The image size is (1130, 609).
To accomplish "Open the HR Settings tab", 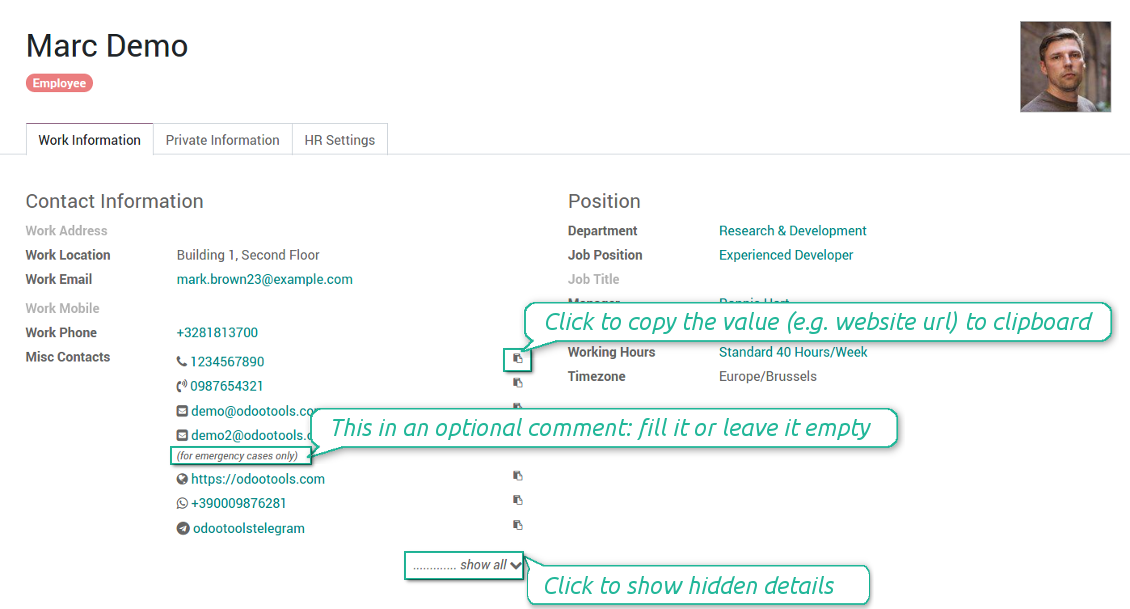I will 339,140.
